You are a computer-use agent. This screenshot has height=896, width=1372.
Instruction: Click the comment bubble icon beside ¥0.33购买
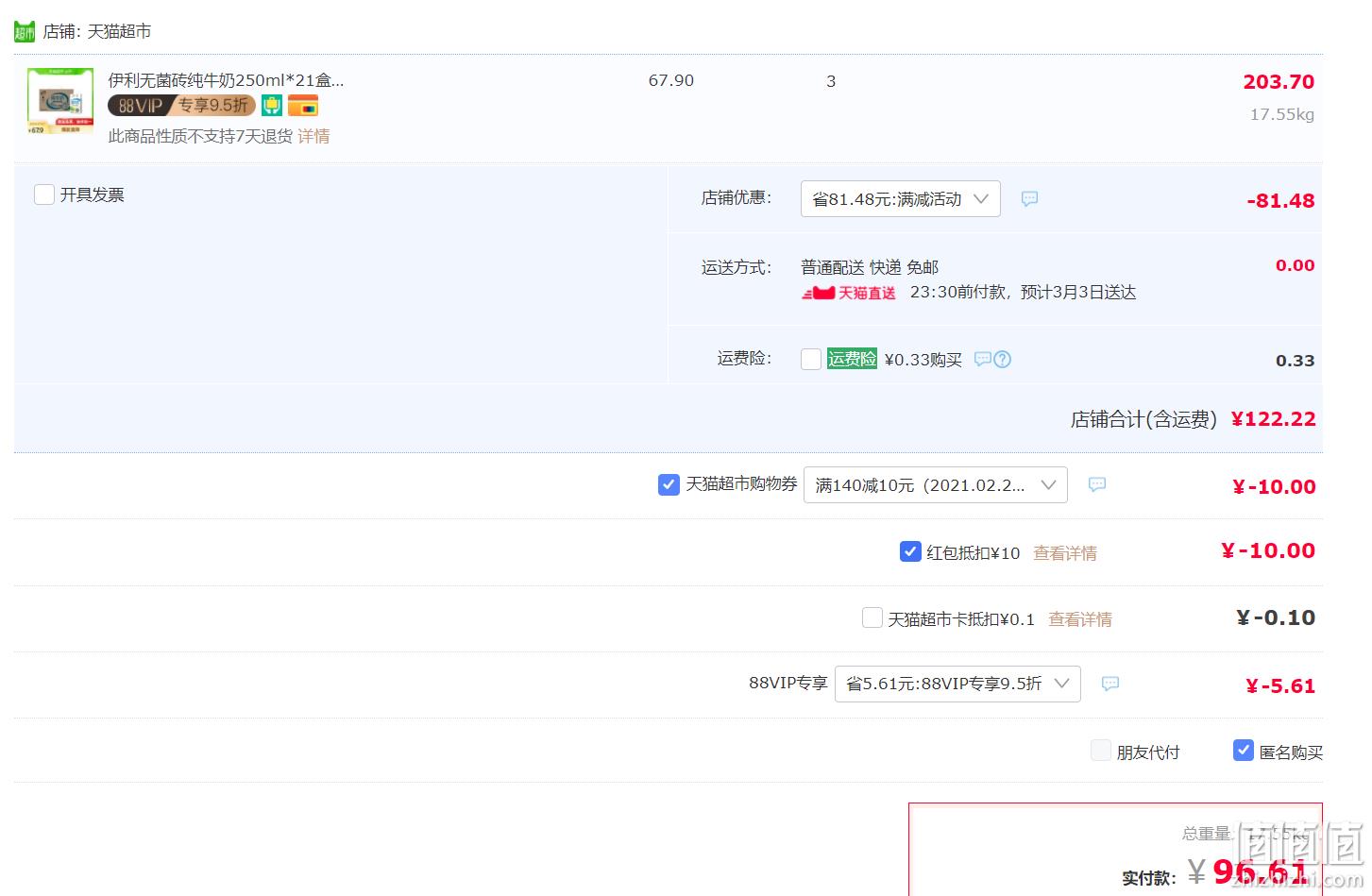click(x=982, y=359)
